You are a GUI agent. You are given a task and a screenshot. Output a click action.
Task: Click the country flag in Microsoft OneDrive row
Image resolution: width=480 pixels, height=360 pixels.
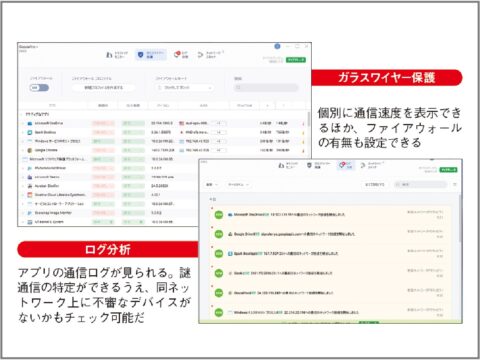click(182, 123)
